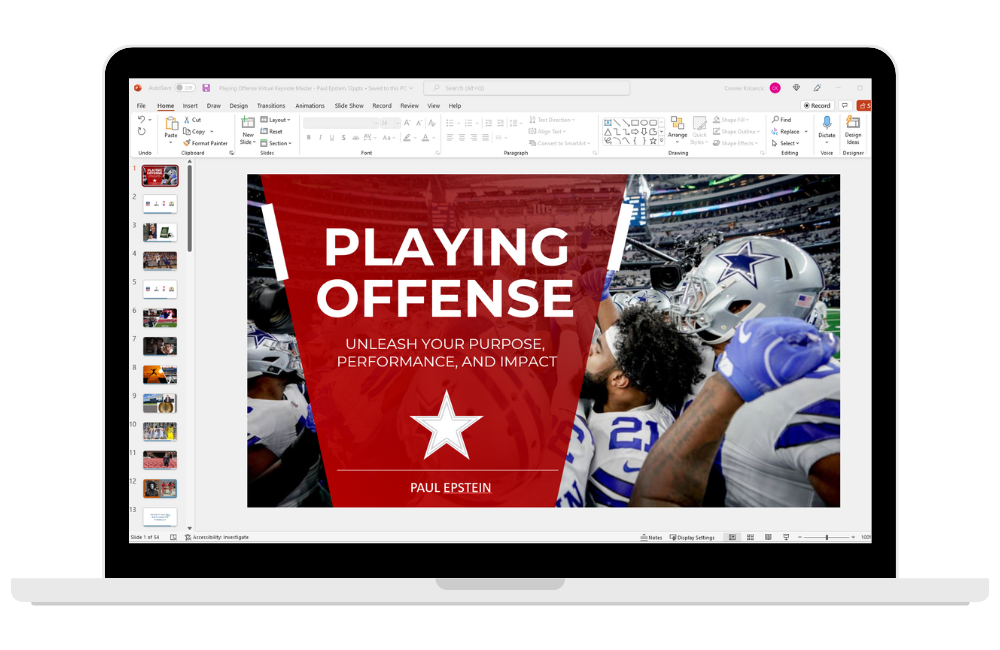Screen dimensions: 1000x650
Task: Select the text box shape in gallery
Action: pyautogui.click(x=608, y=122)
